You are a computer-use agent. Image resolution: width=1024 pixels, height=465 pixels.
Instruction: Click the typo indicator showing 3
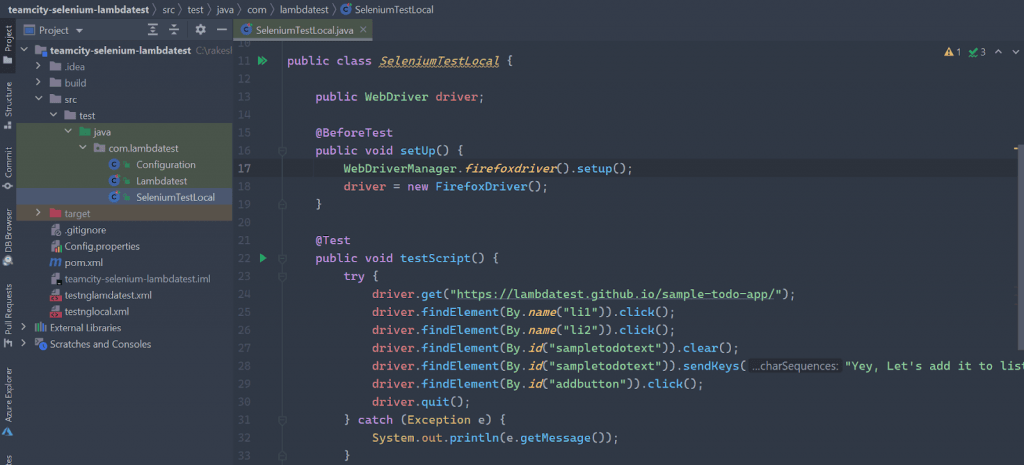tap(977, 52)
